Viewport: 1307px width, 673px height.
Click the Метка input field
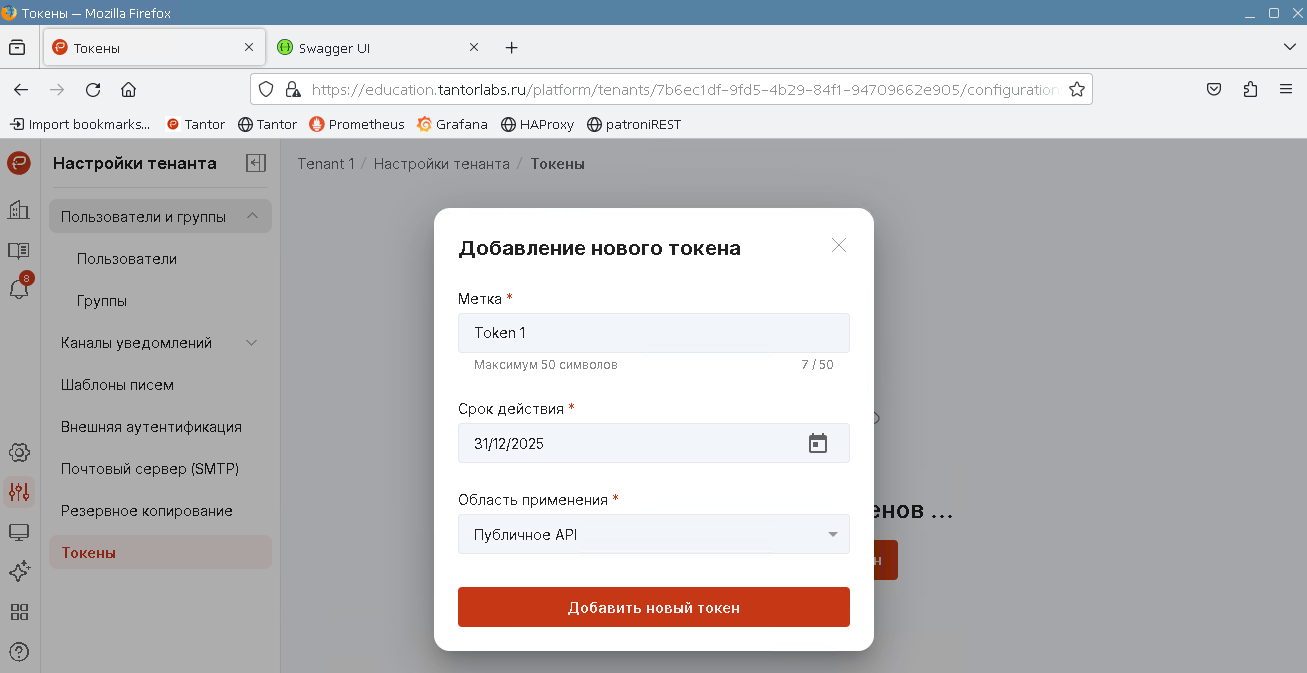pos(653,333)
